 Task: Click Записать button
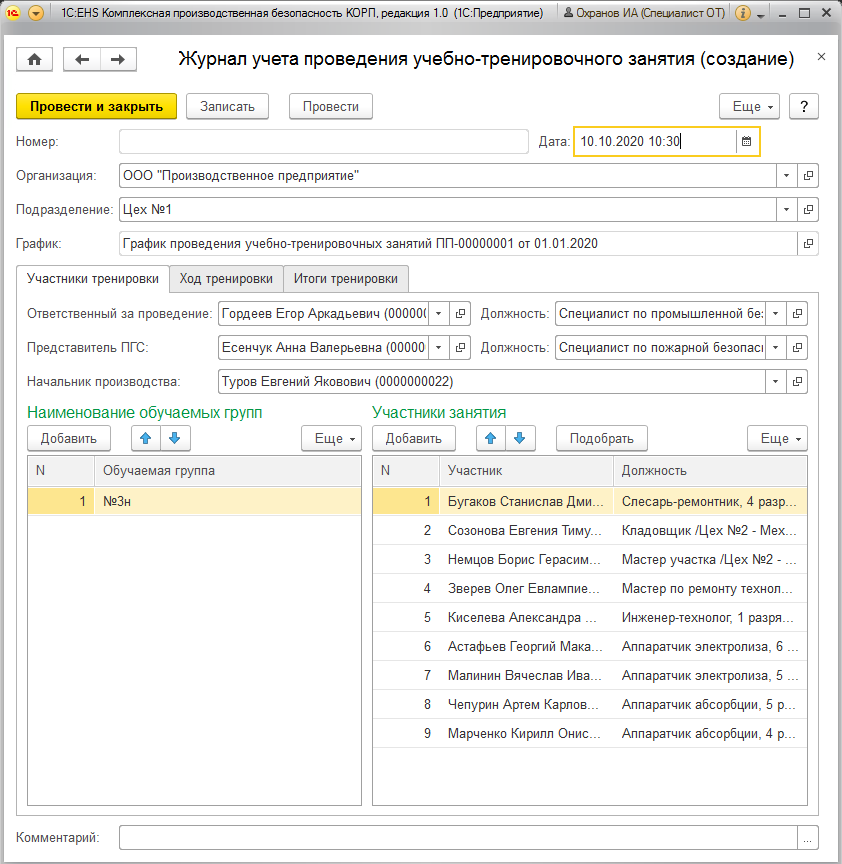coord(227,106)
